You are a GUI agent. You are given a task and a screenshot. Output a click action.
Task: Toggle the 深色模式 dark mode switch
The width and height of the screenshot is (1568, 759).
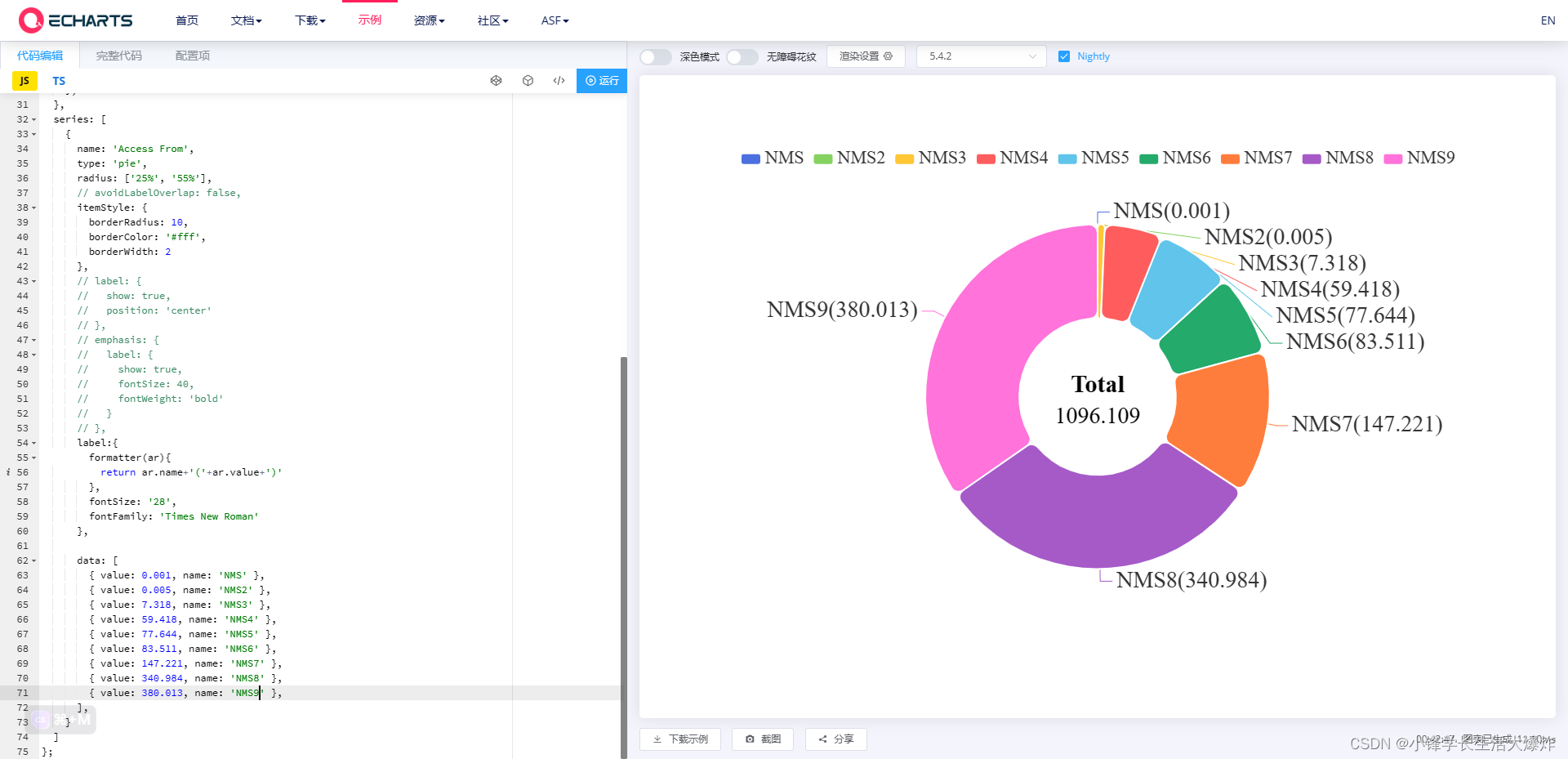click(655, 56)
